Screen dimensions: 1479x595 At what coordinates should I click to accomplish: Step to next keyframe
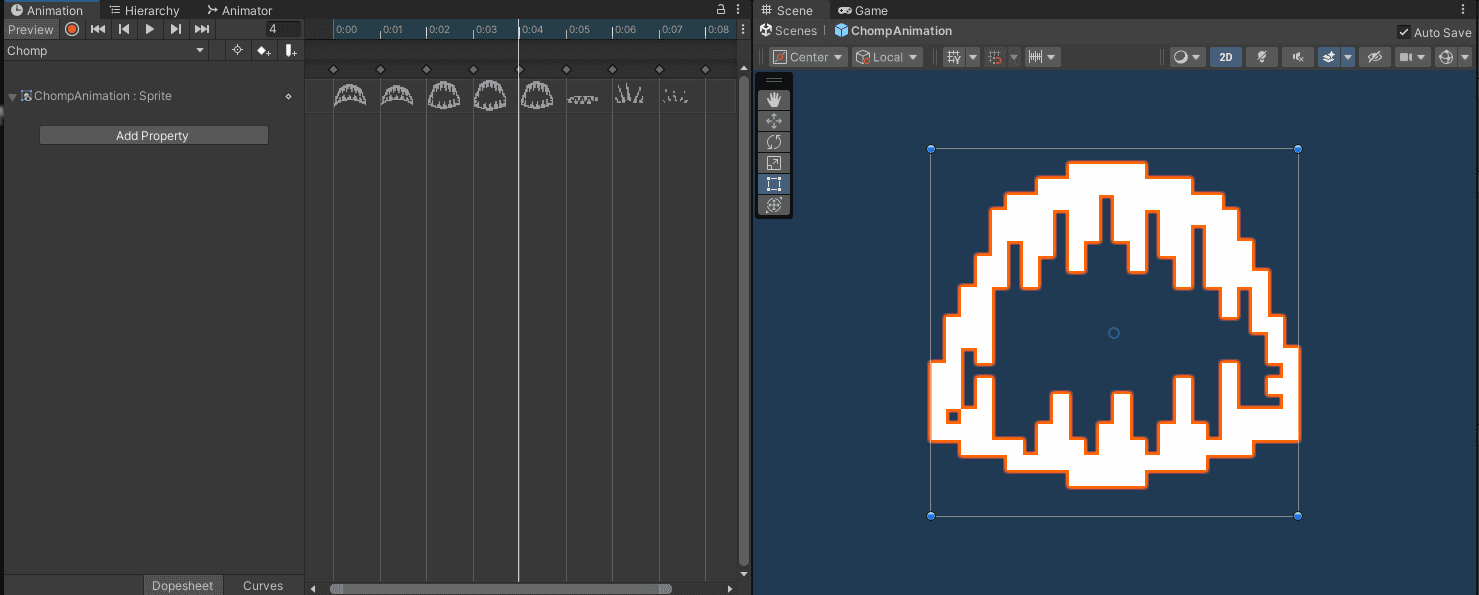[176, 29]
